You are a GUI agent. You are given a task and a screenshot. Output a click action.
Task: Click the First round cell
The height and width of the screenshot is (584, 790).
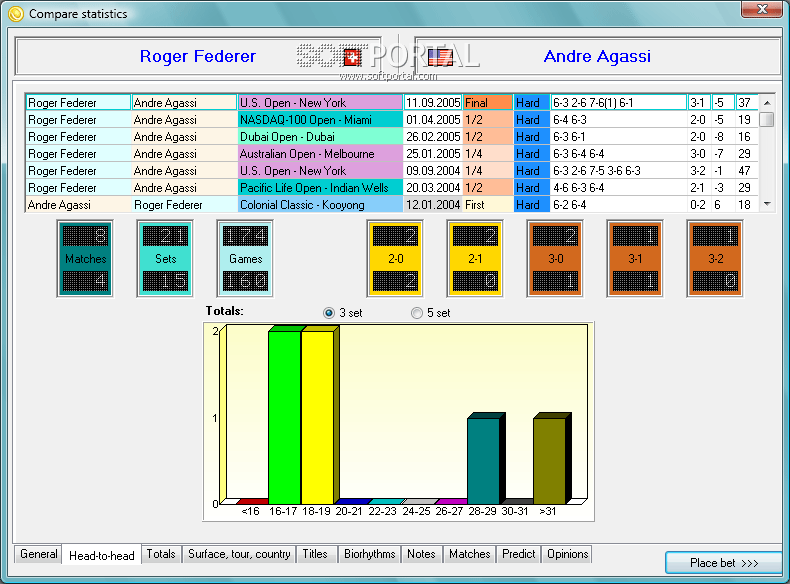coord(488,205)
